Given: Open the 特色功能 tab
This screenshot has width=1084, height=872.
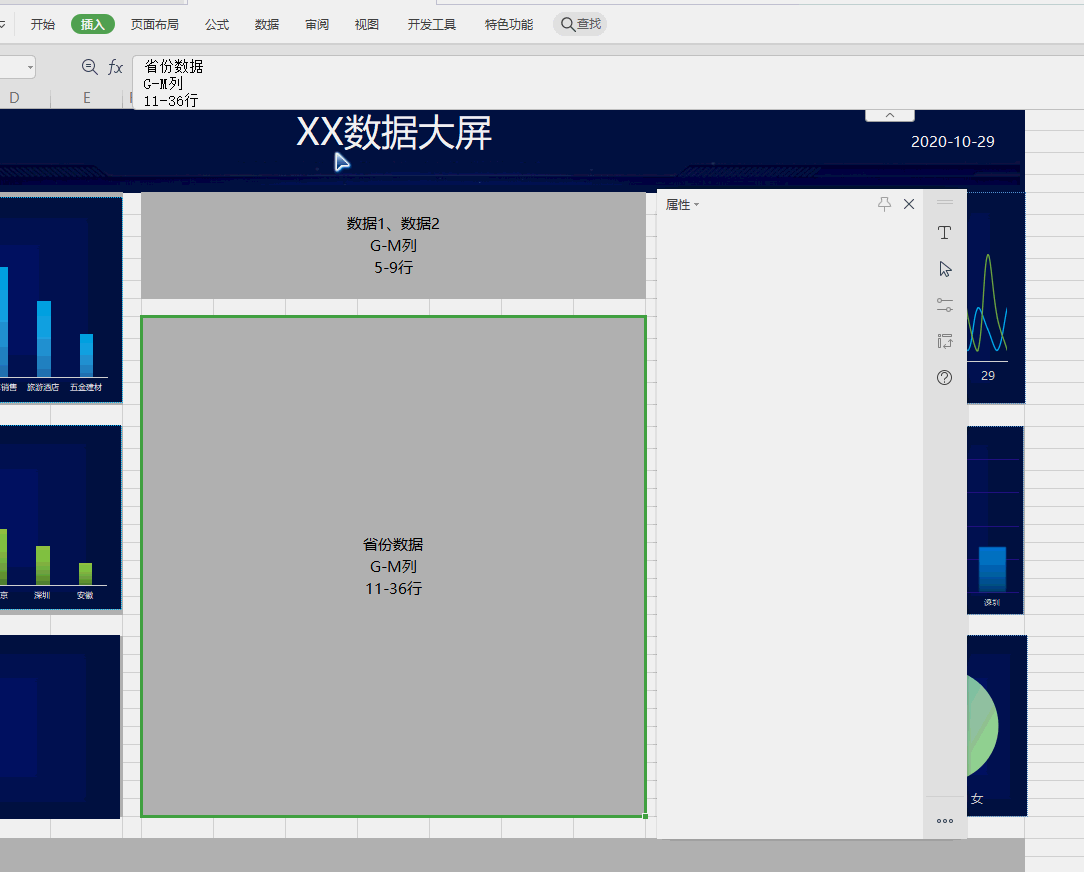Looking at the screenshot, I should click(x=509, y=25).
